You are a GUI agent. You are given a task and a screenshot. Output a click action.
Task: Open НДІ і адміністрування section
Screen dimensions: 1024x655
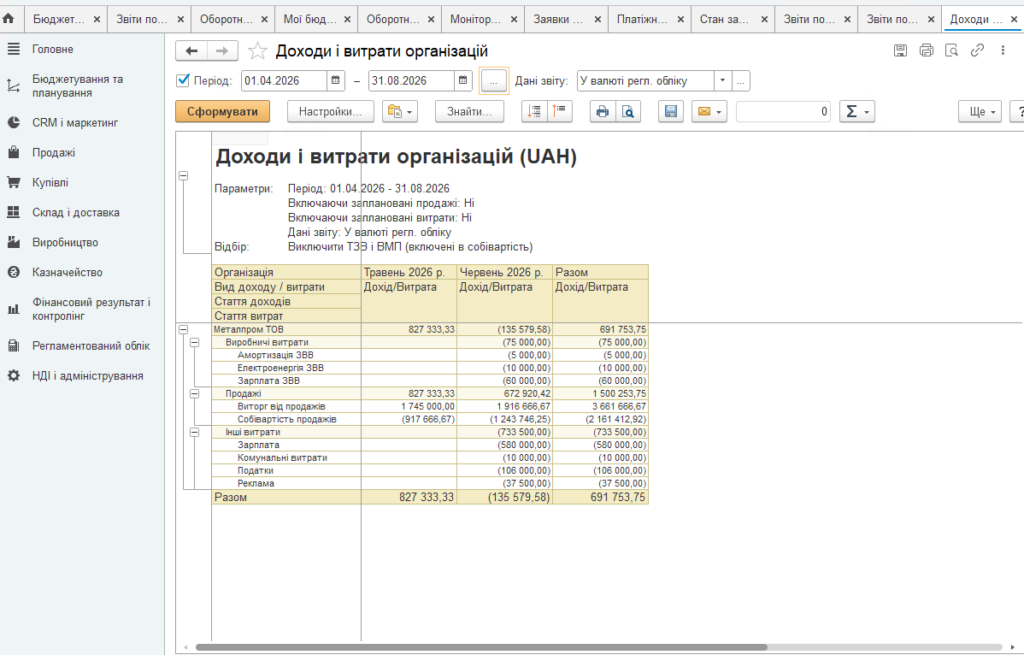coord(88,375)
